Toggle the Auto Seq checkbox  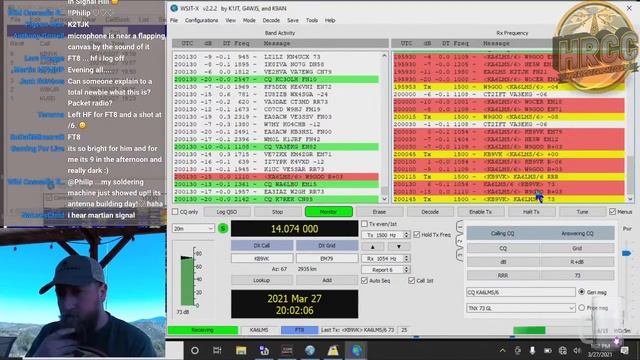click(364, 281)
